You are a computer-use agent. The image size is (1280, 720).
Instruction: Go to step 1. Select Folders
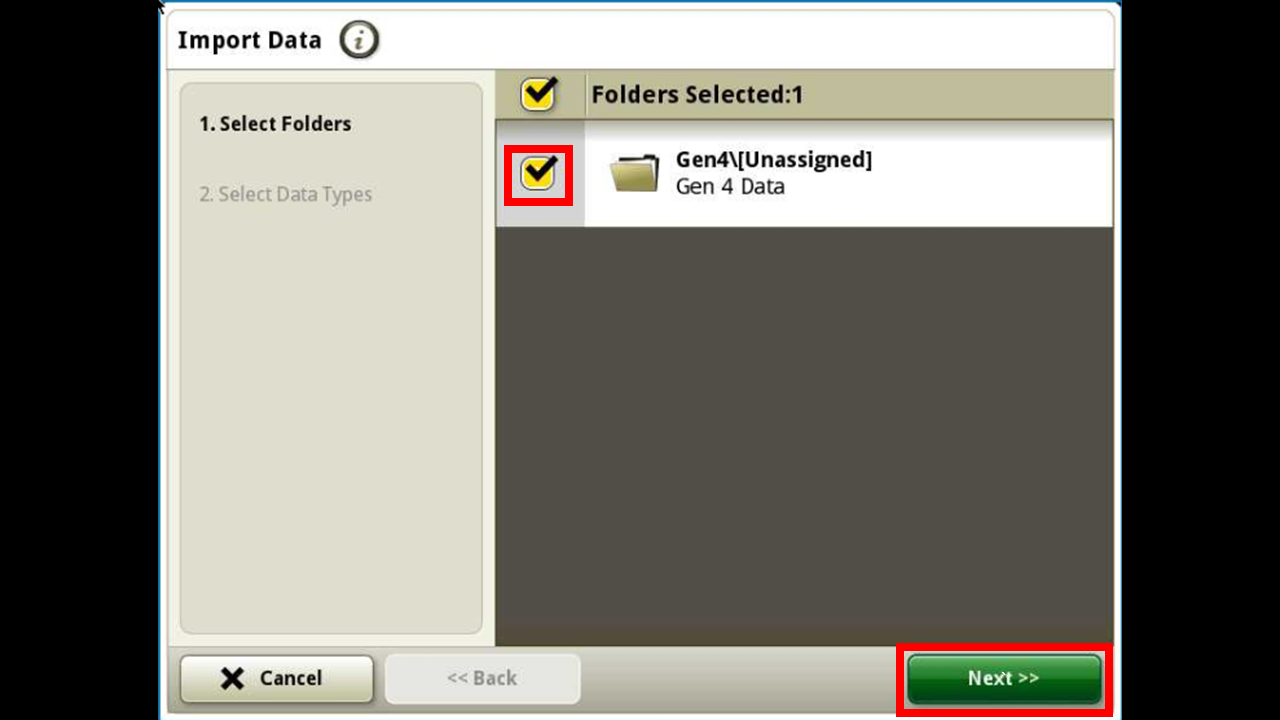click(275, 124)
